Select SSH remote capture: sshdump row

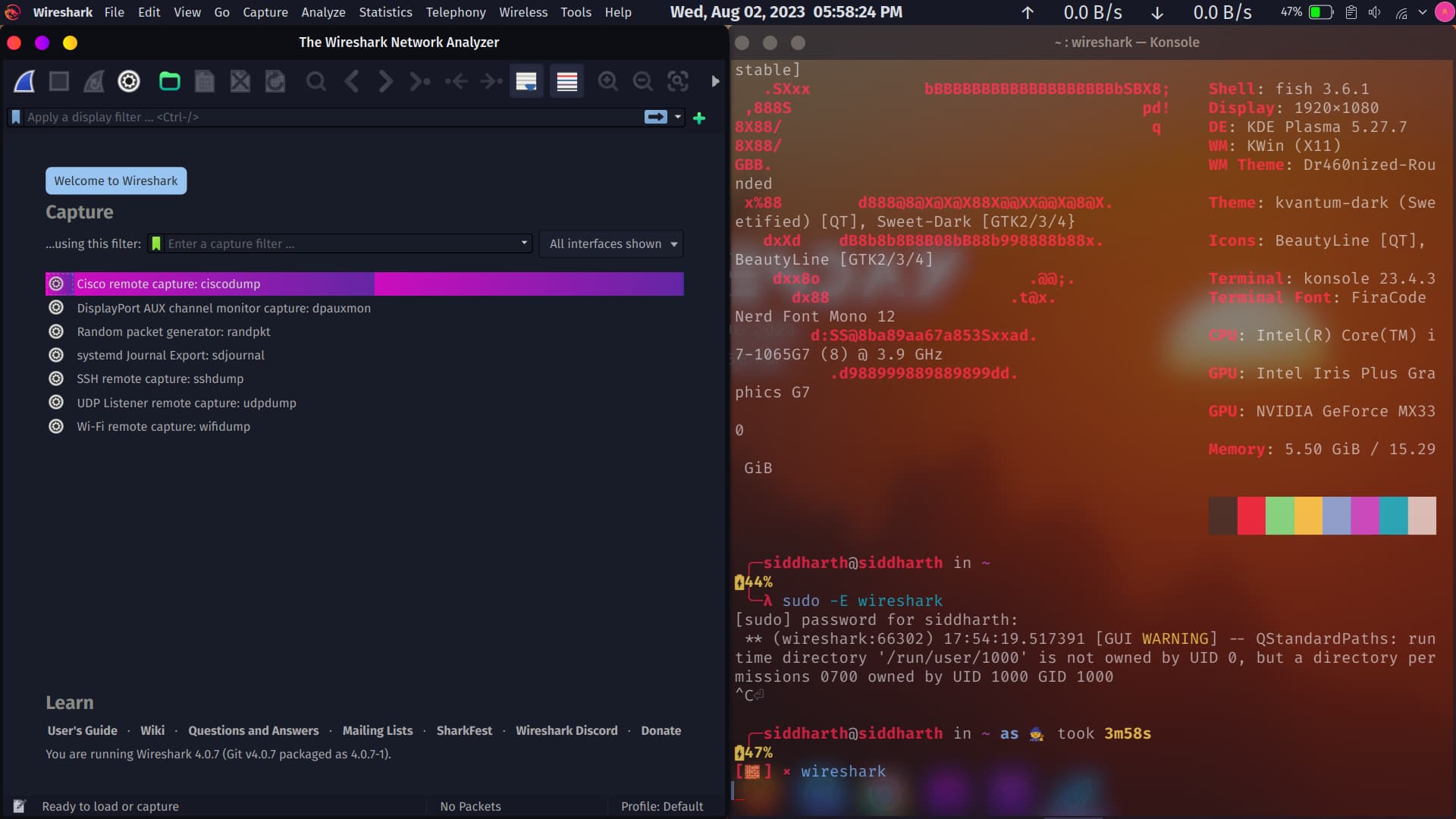(x=364, y=378)
